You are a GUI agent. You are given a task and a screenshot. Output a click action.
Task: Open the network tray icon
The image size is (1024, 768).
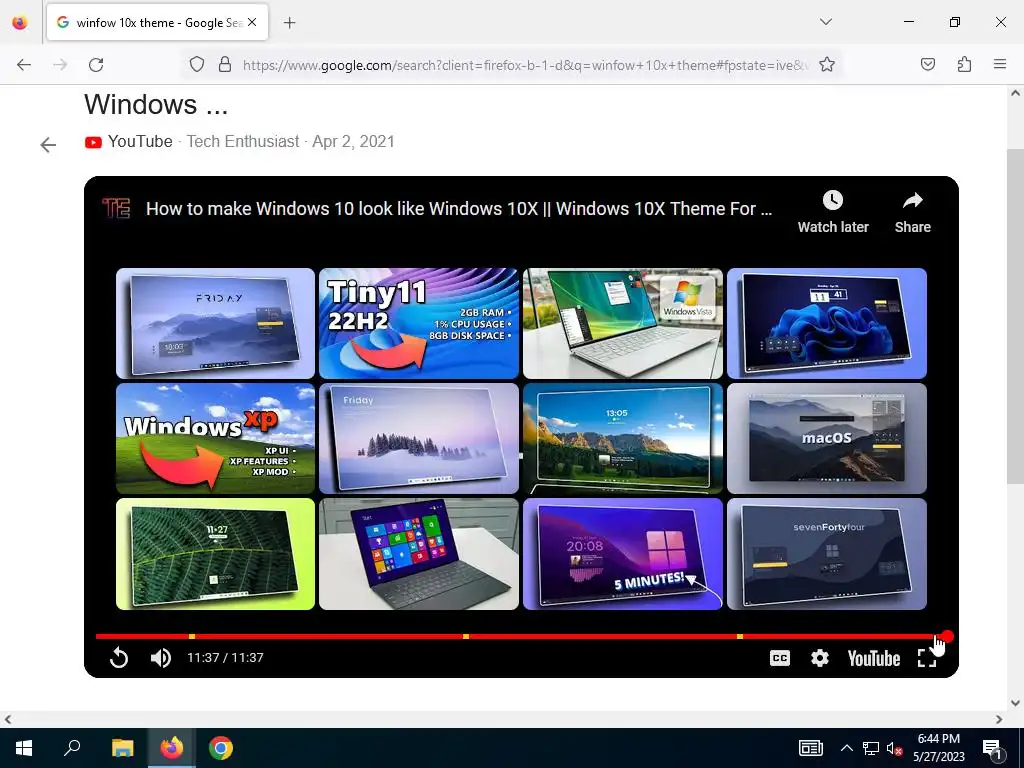[871, 748]
